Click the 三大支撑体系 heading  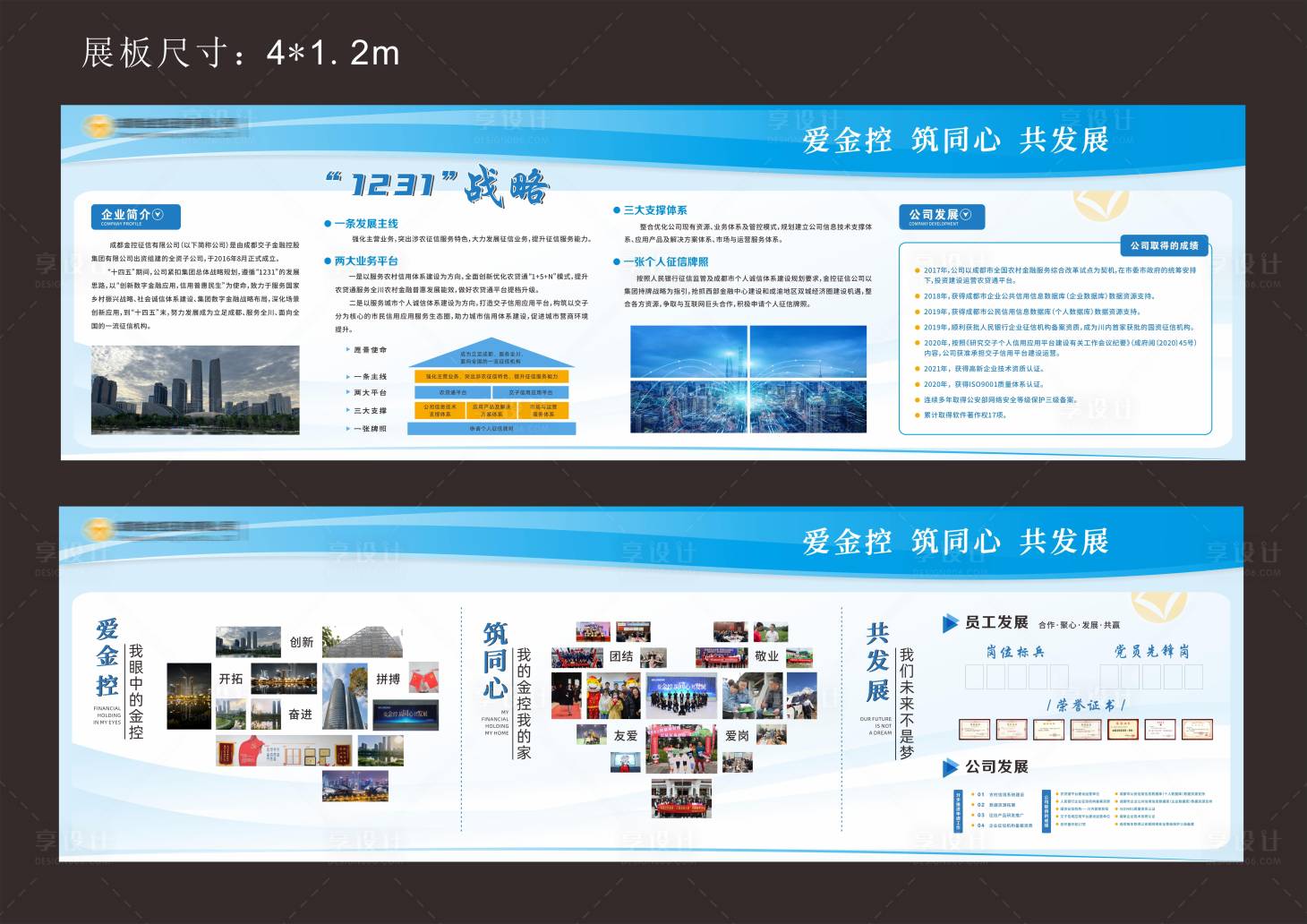tap(655, 210)
